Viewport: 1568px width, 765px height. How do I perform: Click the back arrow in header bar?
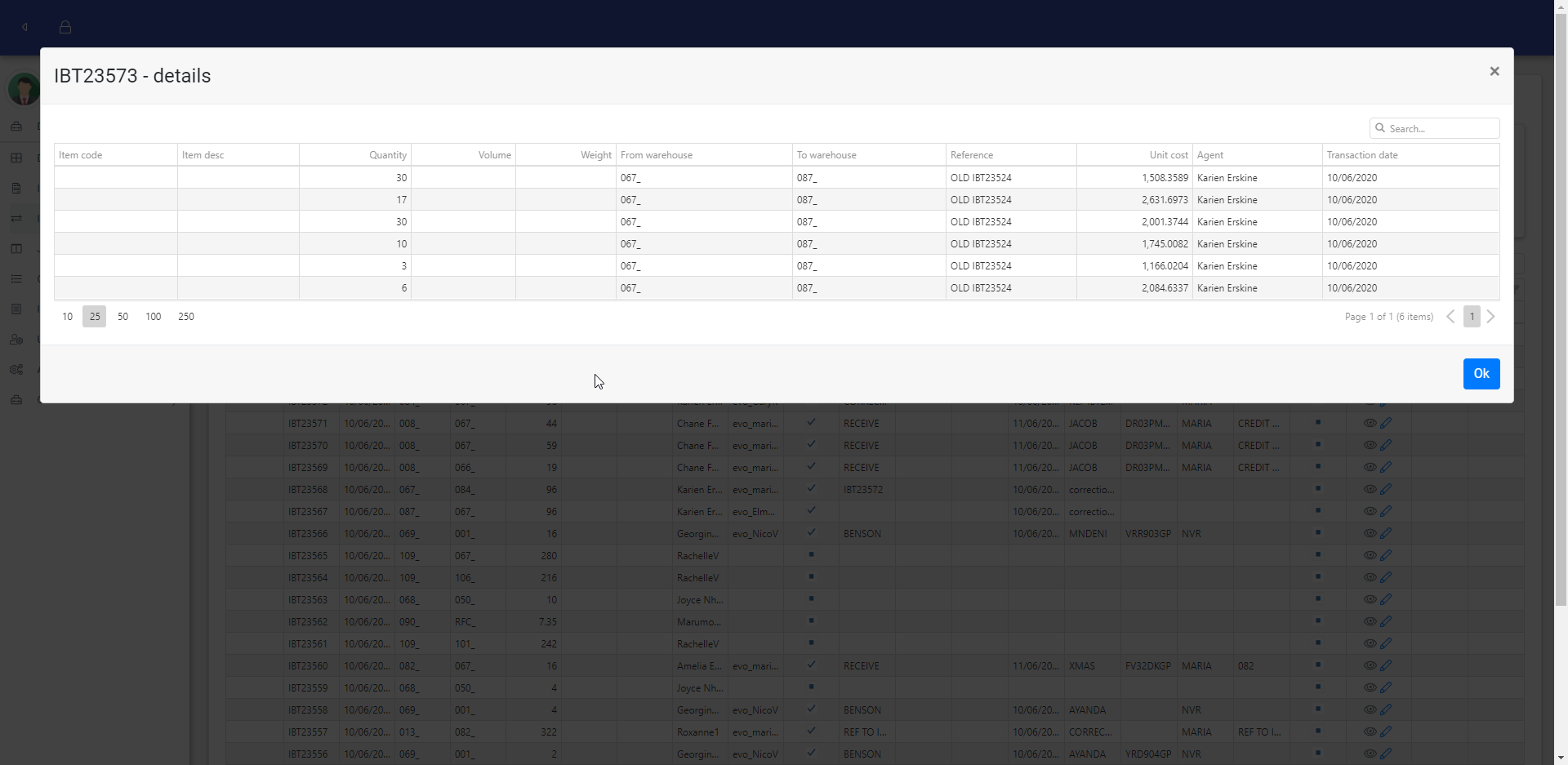pyautogui.click(x=25, y=27)
